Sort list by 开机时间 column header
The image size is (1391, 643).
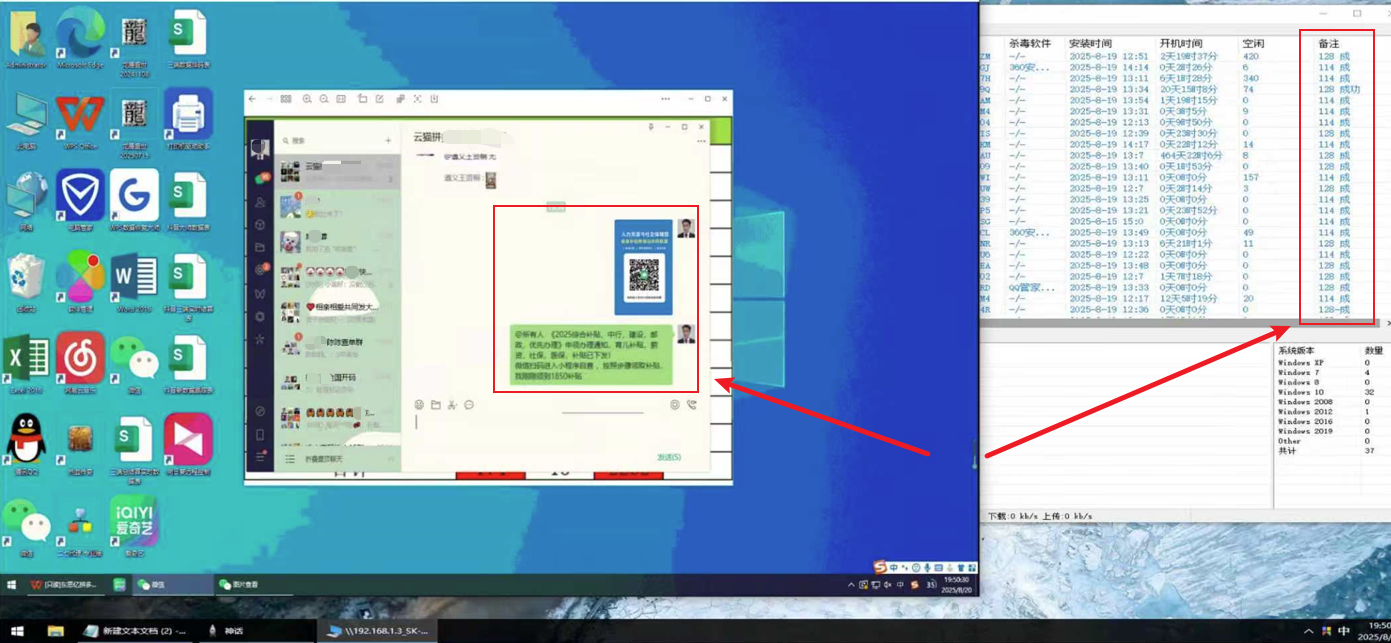pos(1181,44)
